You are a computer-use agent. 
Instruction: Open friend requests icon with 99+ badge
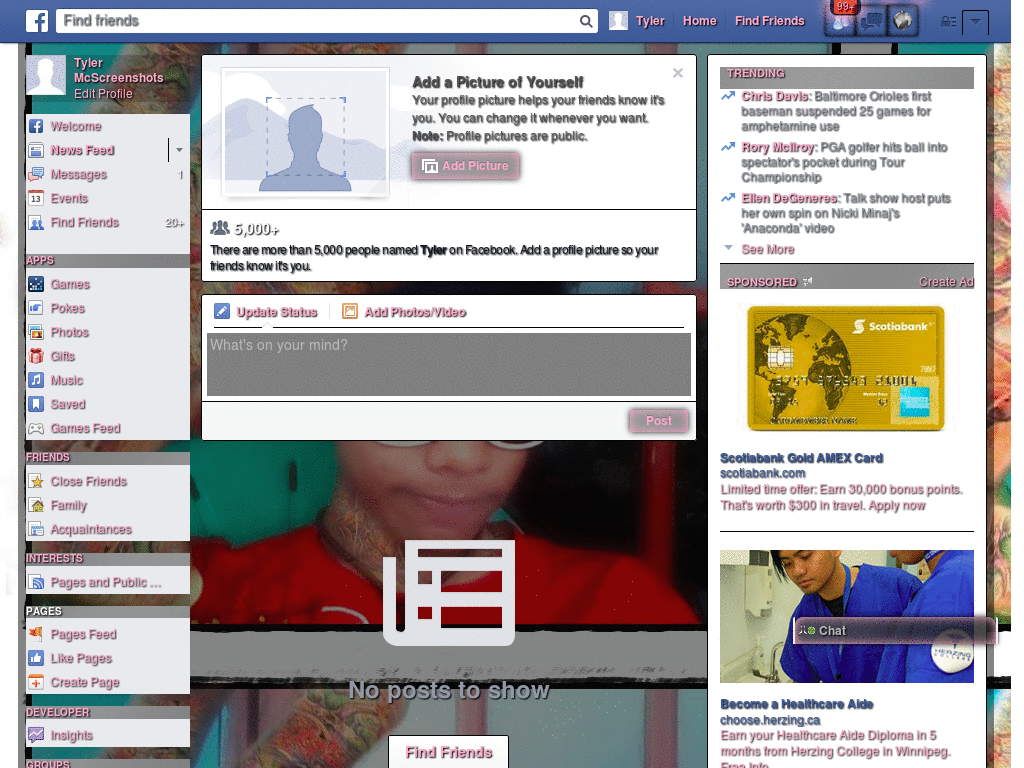pos(840,22)
